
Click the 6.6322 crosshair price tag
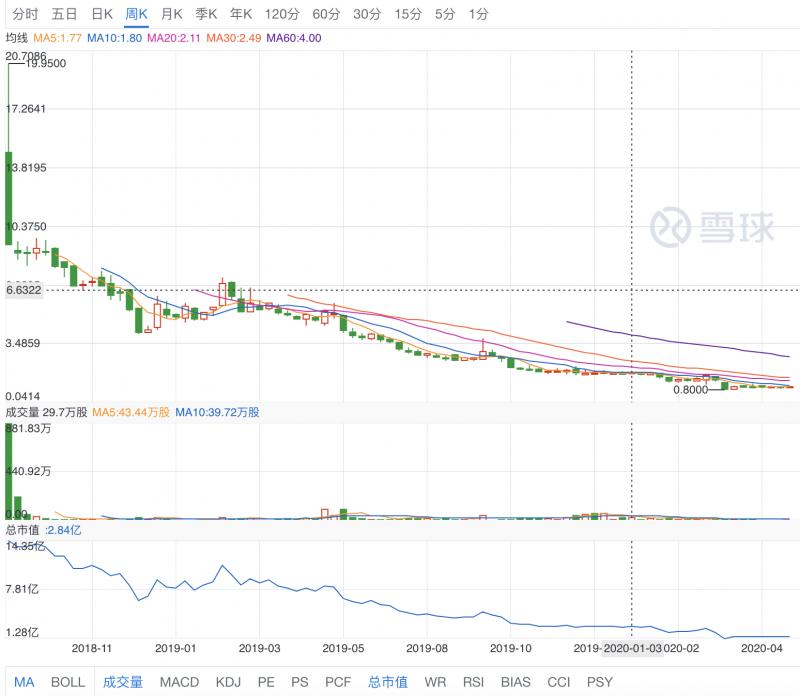(x=23, y=290)
